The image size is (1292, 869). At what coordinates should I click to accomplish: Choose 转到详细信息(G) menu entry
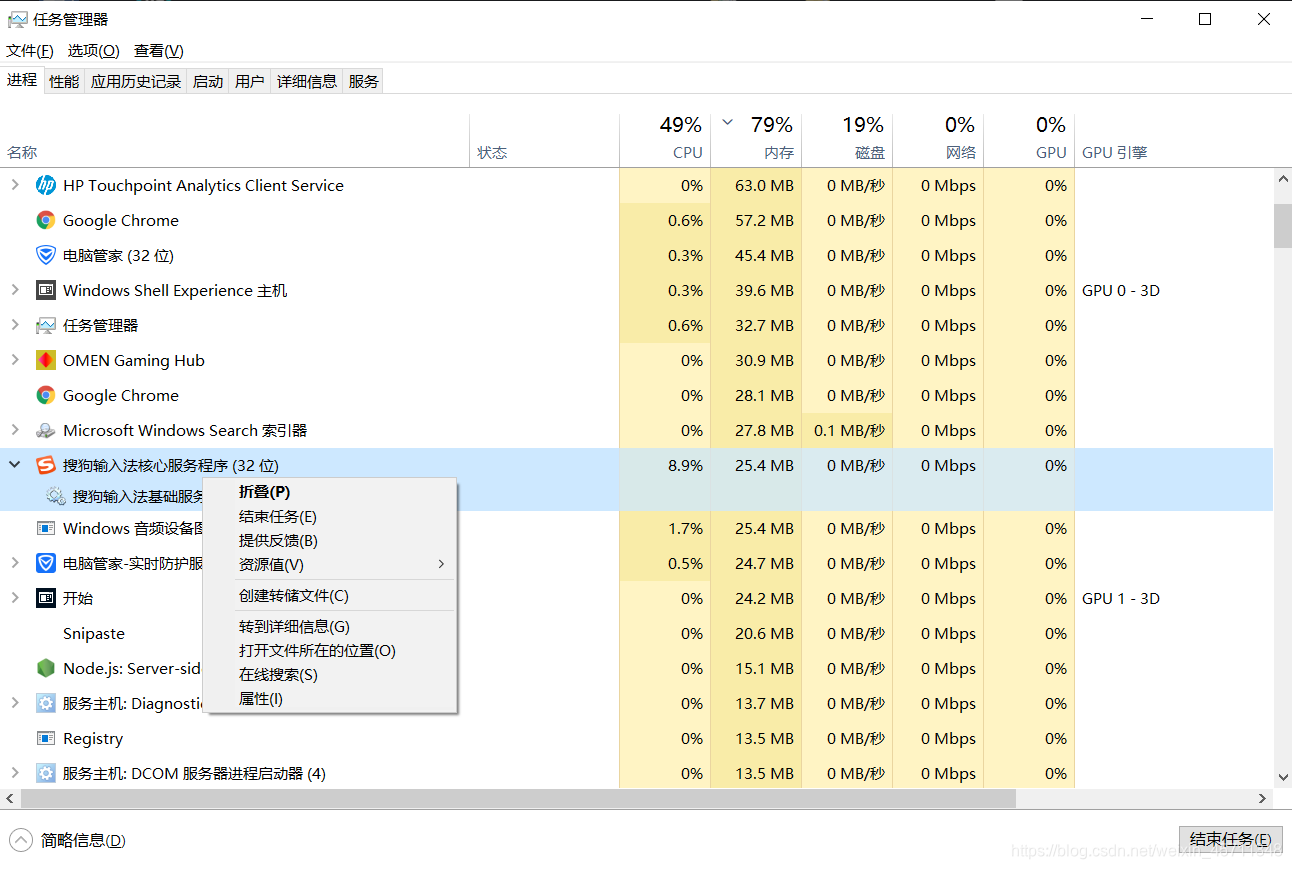(330, 626)
